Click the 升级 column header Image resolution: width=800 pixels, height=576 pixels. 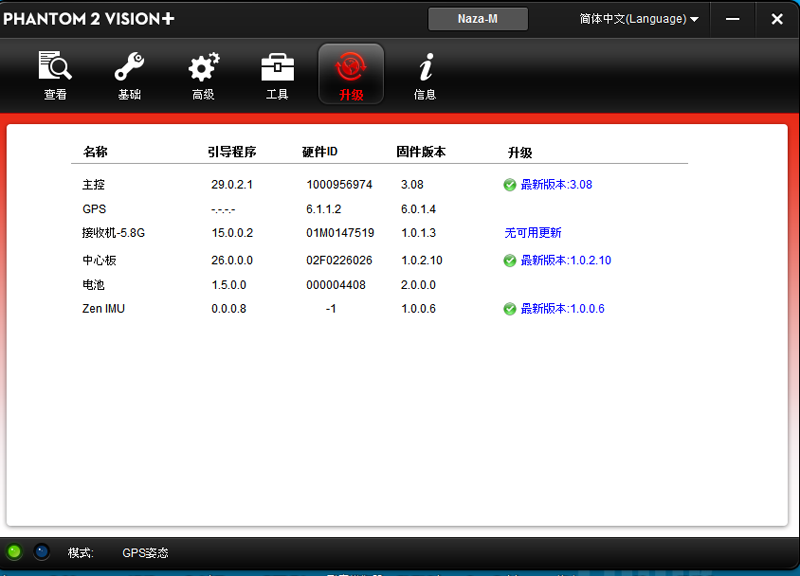click(520, 153)
